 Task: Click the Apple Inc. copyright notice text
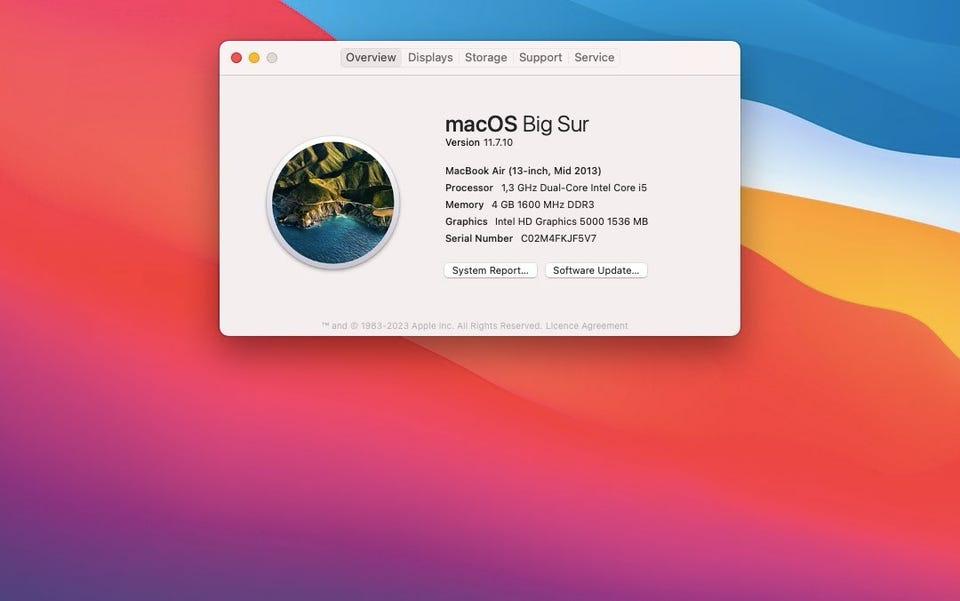click(x=432, y=326)
